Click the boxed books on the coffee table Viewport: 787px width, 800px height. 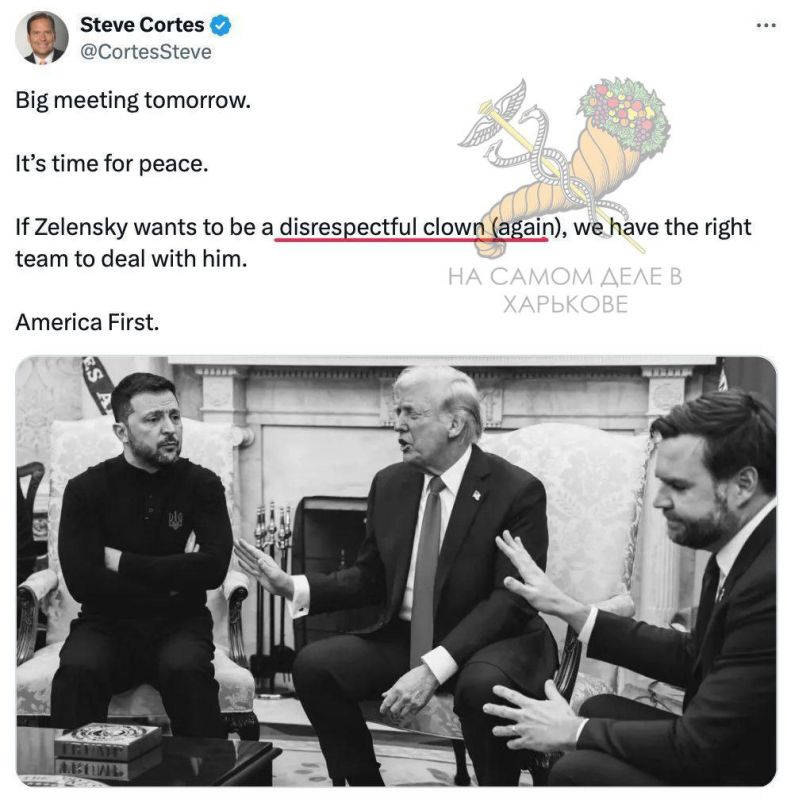coord(108,749)
